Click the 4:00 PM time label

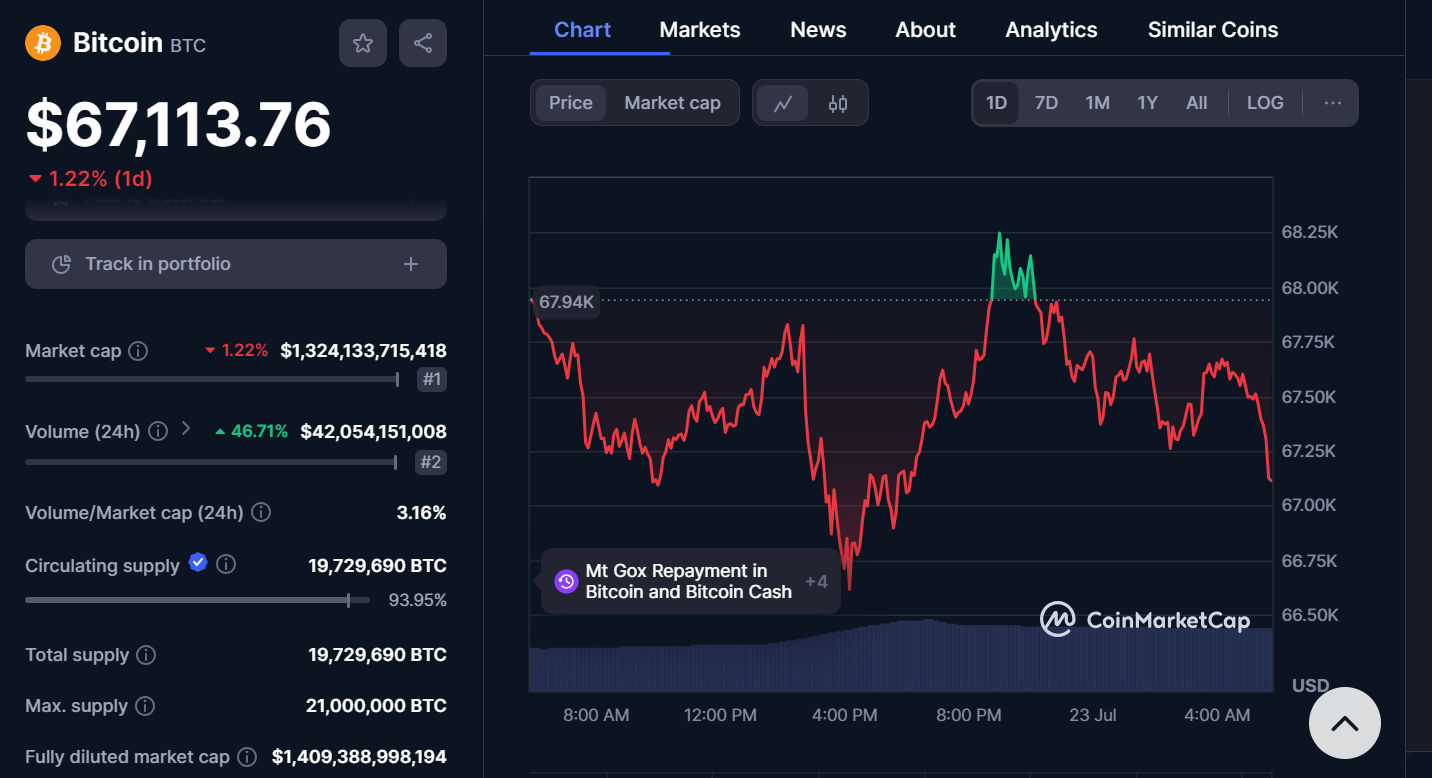click(x=845, y=715)
